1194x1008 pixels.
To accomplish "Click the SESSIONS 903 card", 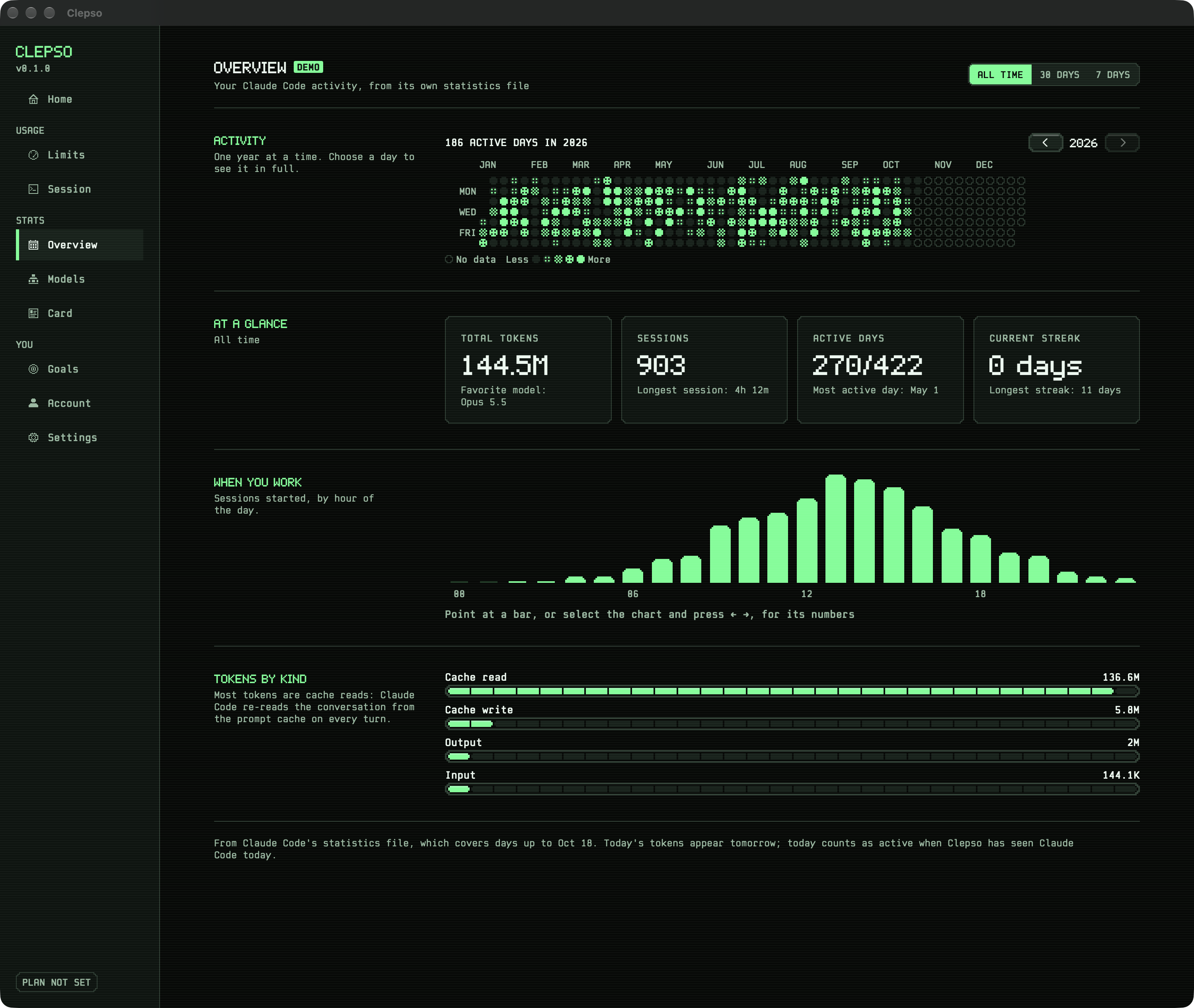I will [704, 370].
